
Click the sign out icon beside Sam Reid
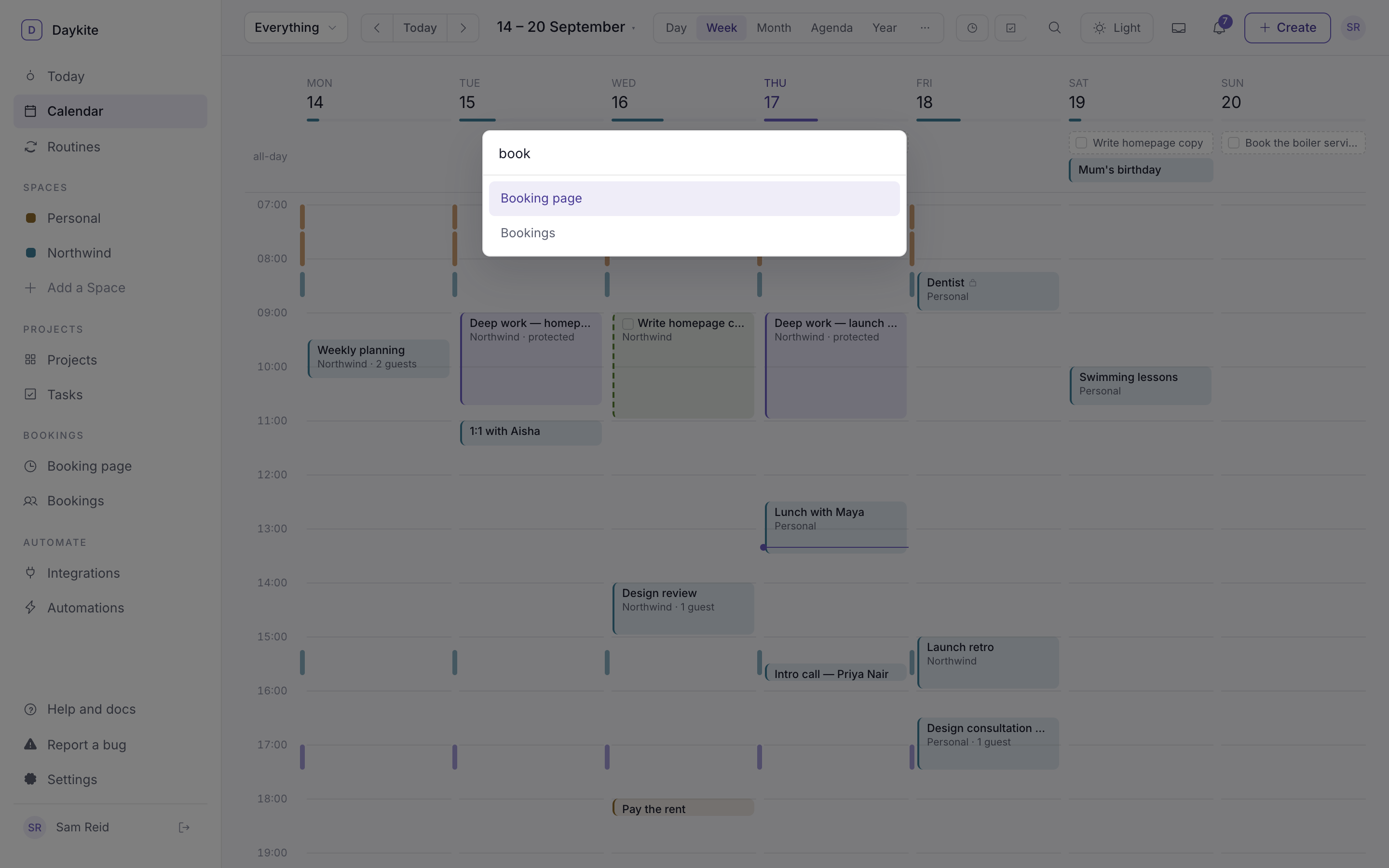(x=184, y=827)
